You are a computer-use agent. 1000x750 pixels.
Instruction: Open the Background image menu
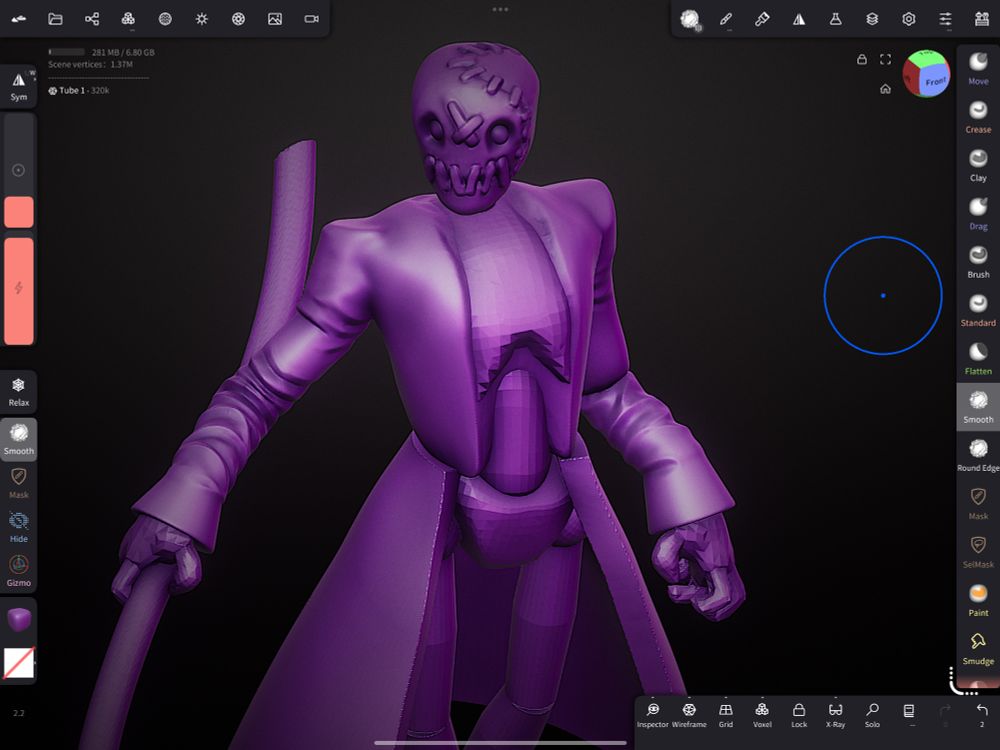[x=275, y=19]
